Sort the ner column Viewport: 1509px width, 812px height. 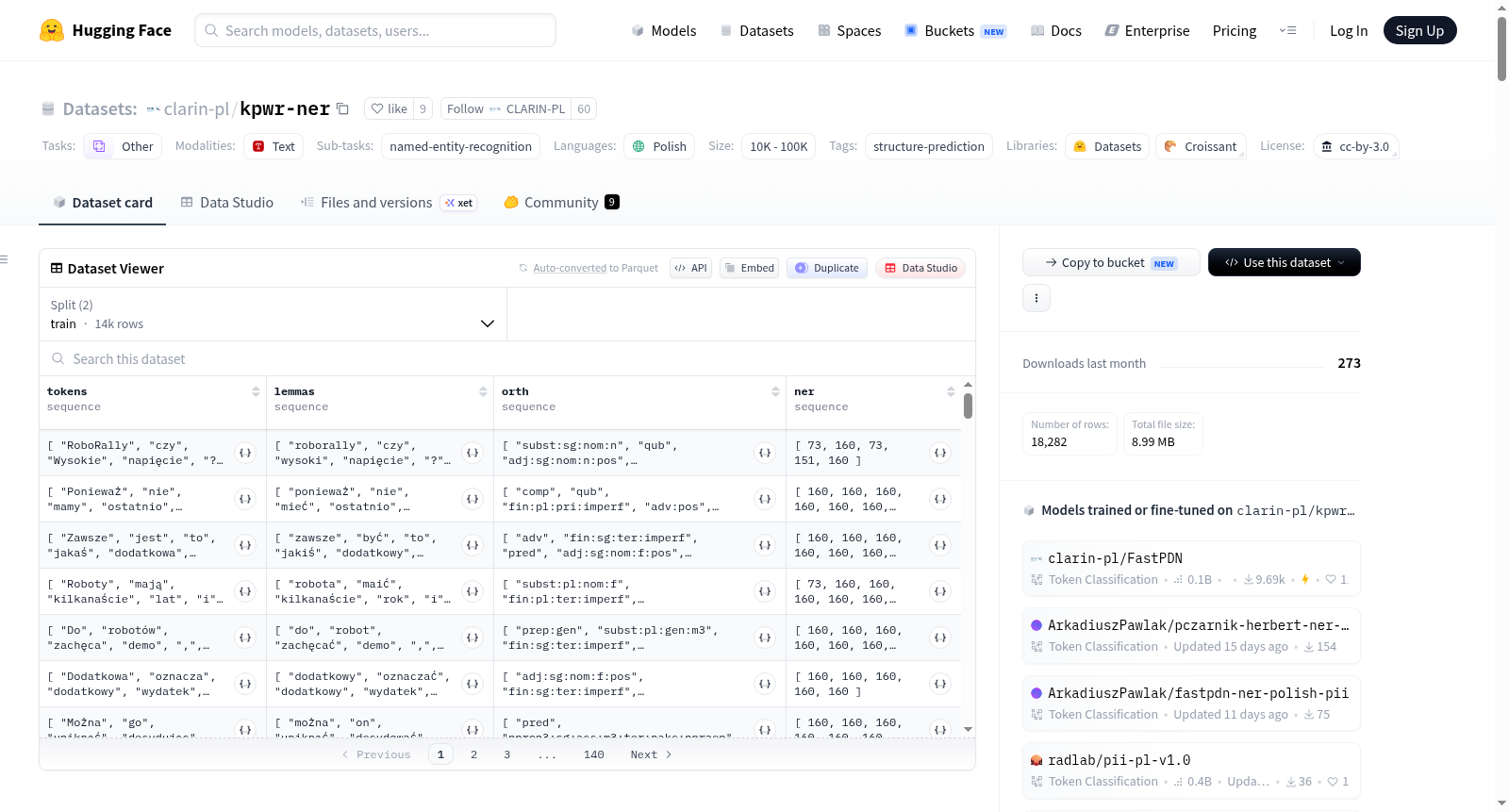tap(951, 391)
